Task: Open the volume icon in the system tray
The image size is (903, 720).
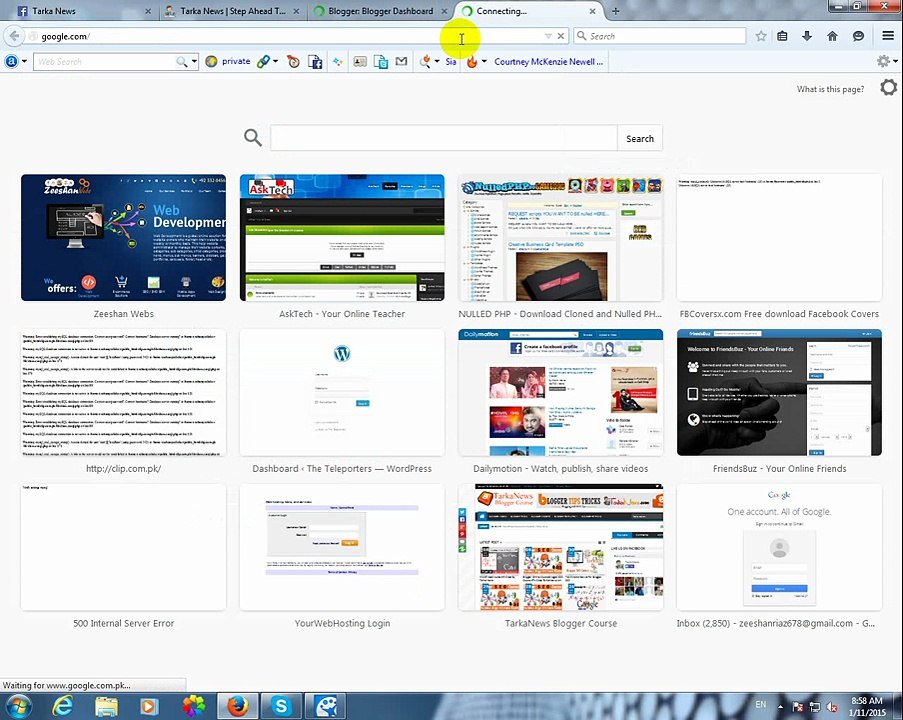Action: tap(832, 707)
